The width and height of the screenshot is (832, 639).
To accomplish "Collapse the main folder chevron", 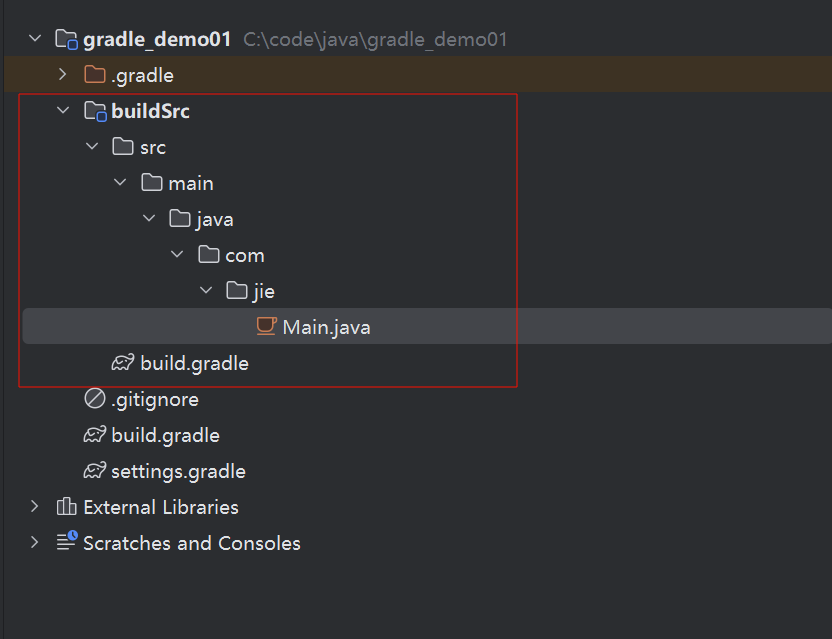I will click(120, 183).
